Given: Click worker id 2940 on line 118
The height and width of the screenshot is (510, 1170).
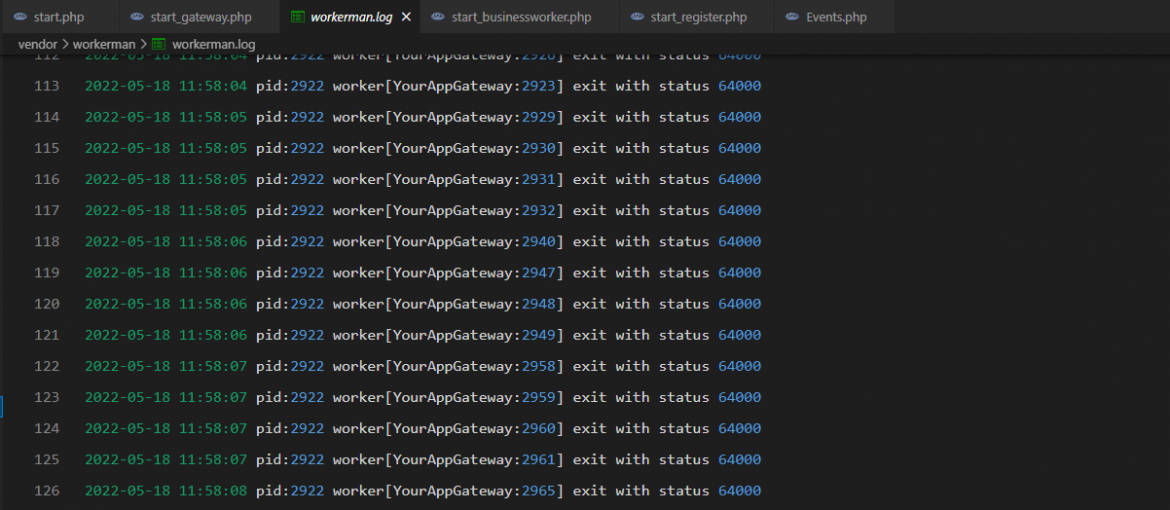Looking at the screenshot, I should pos(539,241).
